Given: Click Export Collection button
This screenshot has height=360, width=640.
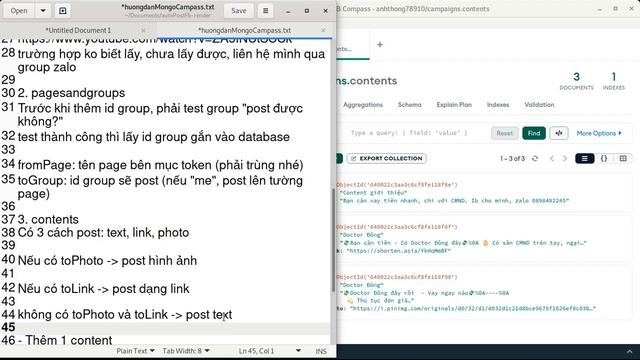Looking at the screenshot, I should 387,158.
